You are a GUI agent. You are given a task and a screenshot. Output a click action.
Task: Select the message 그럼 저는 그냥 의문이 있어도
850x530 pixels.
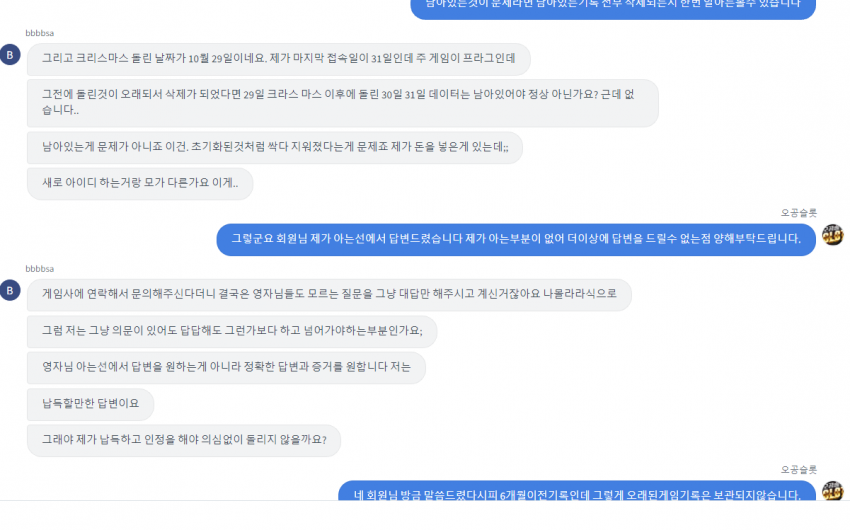click(x=232, y=331)
